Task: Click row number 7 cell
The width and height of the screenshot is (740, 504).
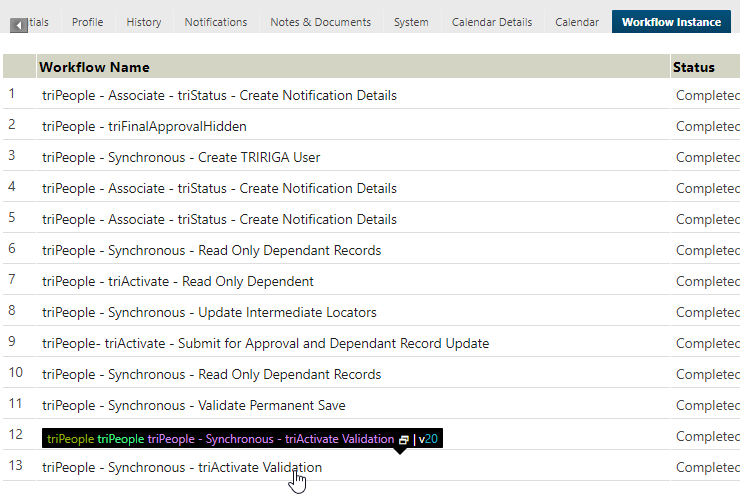Action: pos(19,279)
